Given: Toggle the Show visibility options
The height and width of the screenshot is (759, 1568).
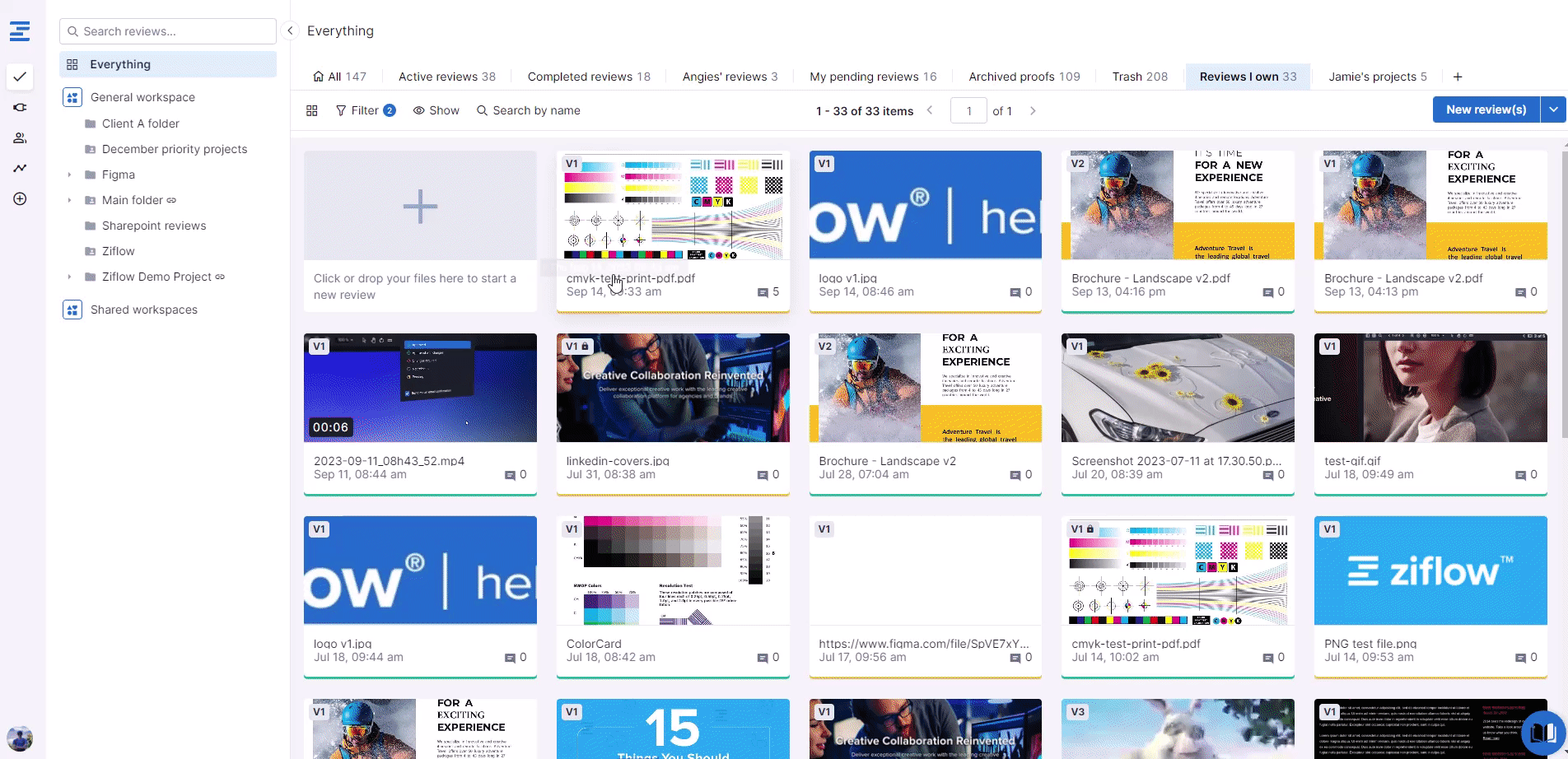Looking at the screenshot, I should click(x=436, y=110).
